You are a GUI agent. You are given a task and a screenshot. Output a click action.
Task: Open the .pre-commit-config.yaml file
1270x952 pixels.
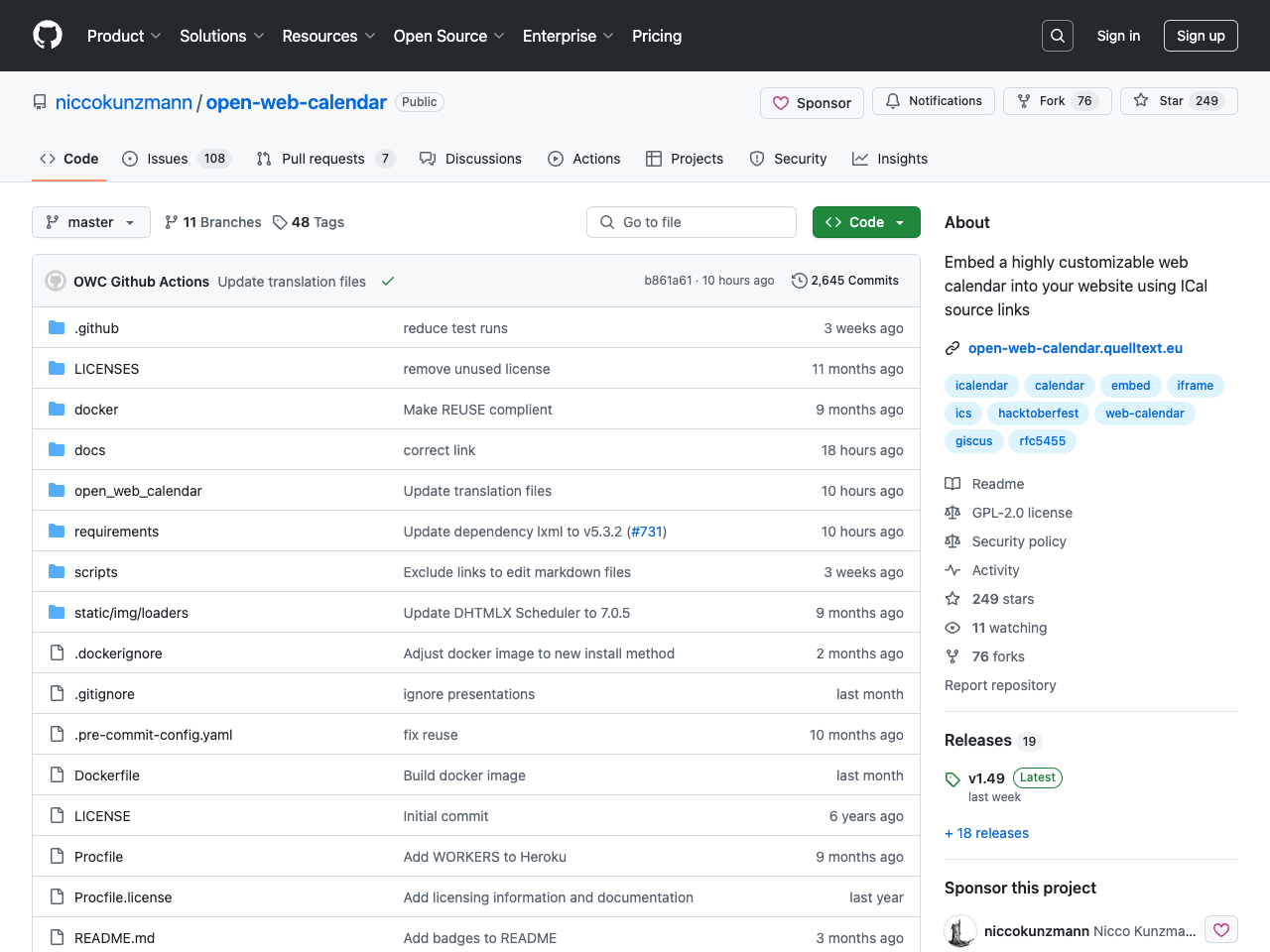tap(154, 734)
